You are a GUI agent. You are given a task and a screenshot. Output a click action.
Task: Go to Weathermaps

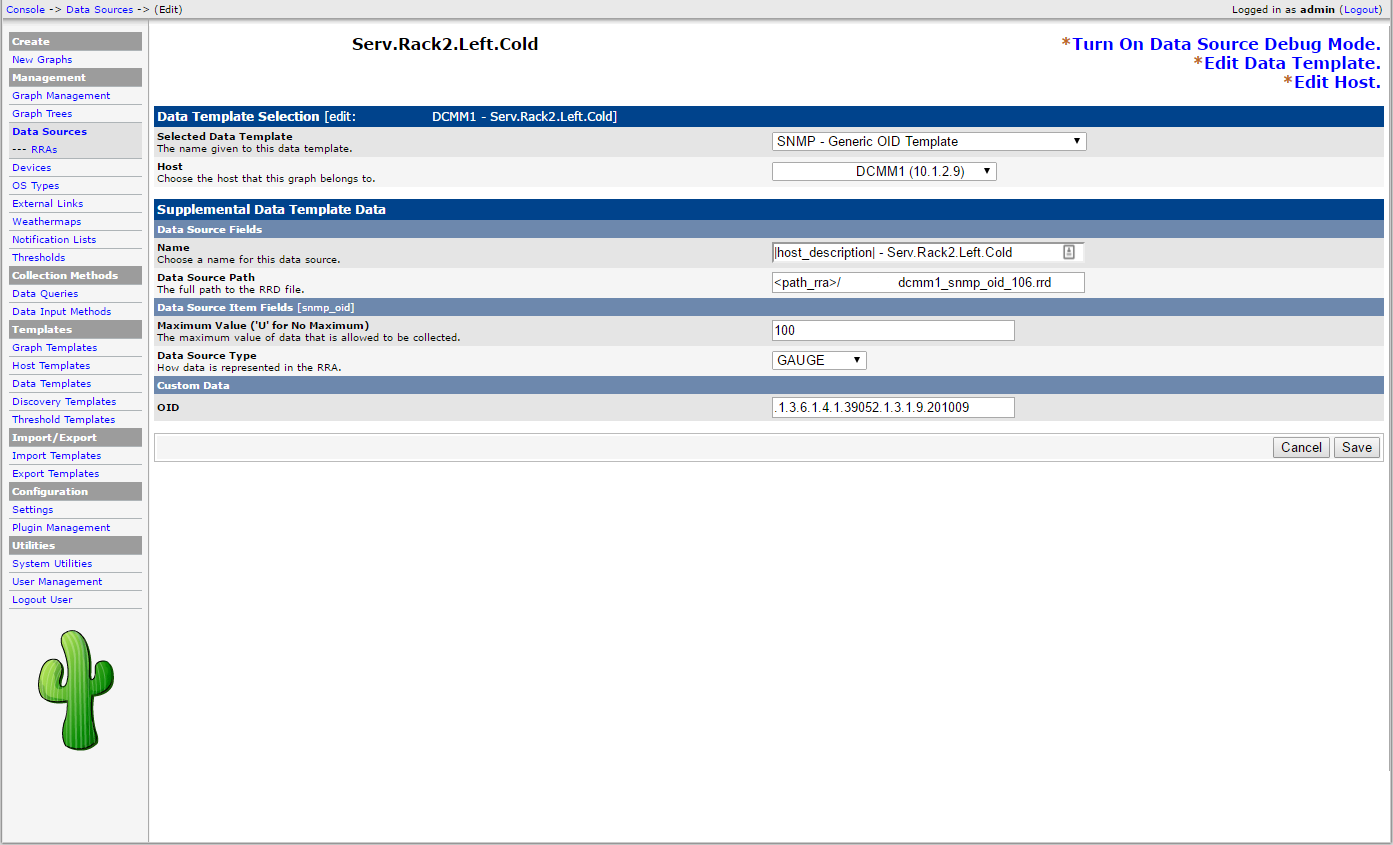(x=46, y=222)
